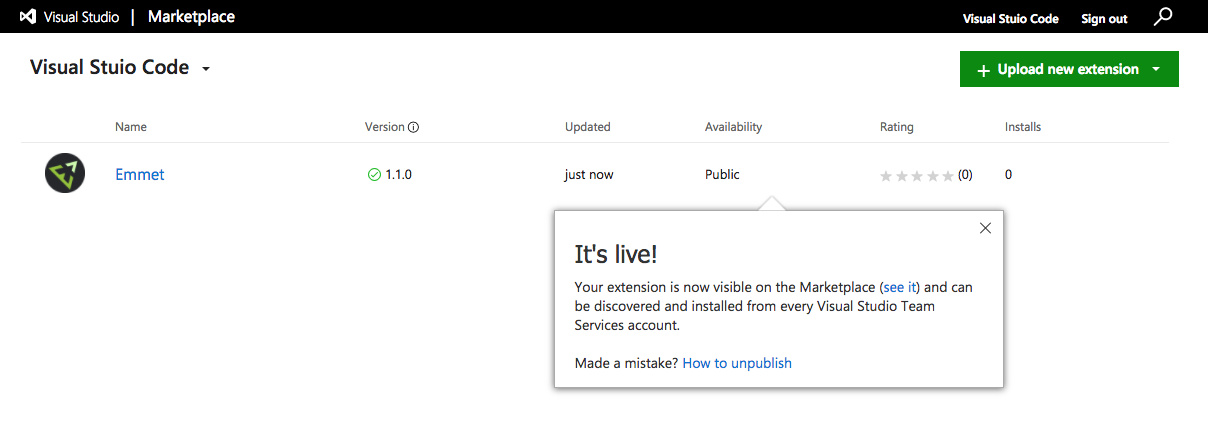Click Visual Stuio Code in top bar
The height and width of the screenshot is (429, 1208).
[x=1010, y=19]
